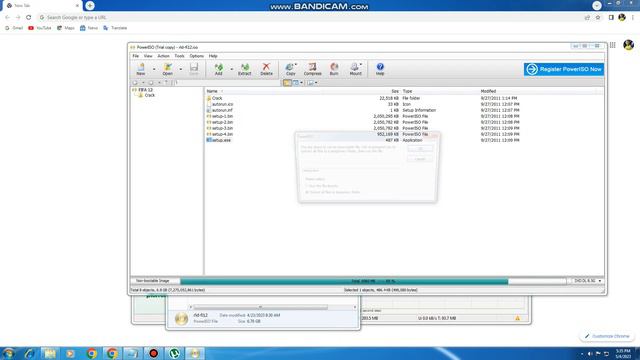Click the highlighted folders view icon

coord(287,83)
